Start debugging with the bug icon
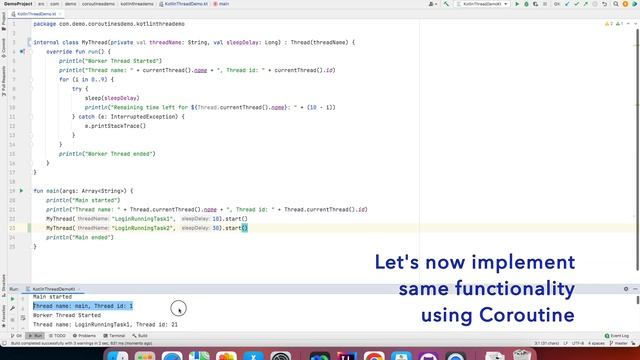The width and height of the screenshot is (640, 360). 526,4
